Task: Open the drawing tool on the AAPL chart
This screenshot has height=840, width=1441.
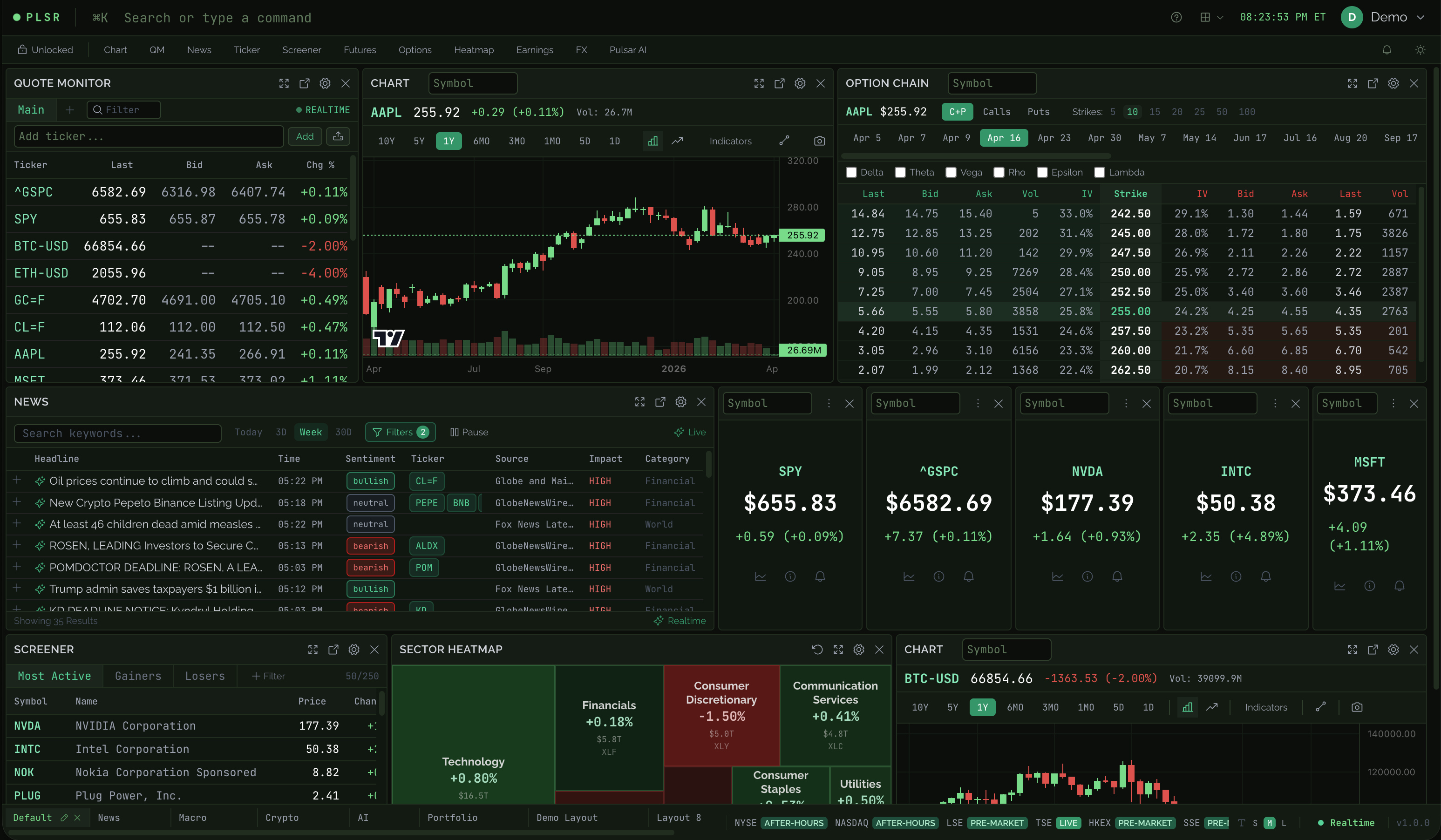Action: pos(785,141)
